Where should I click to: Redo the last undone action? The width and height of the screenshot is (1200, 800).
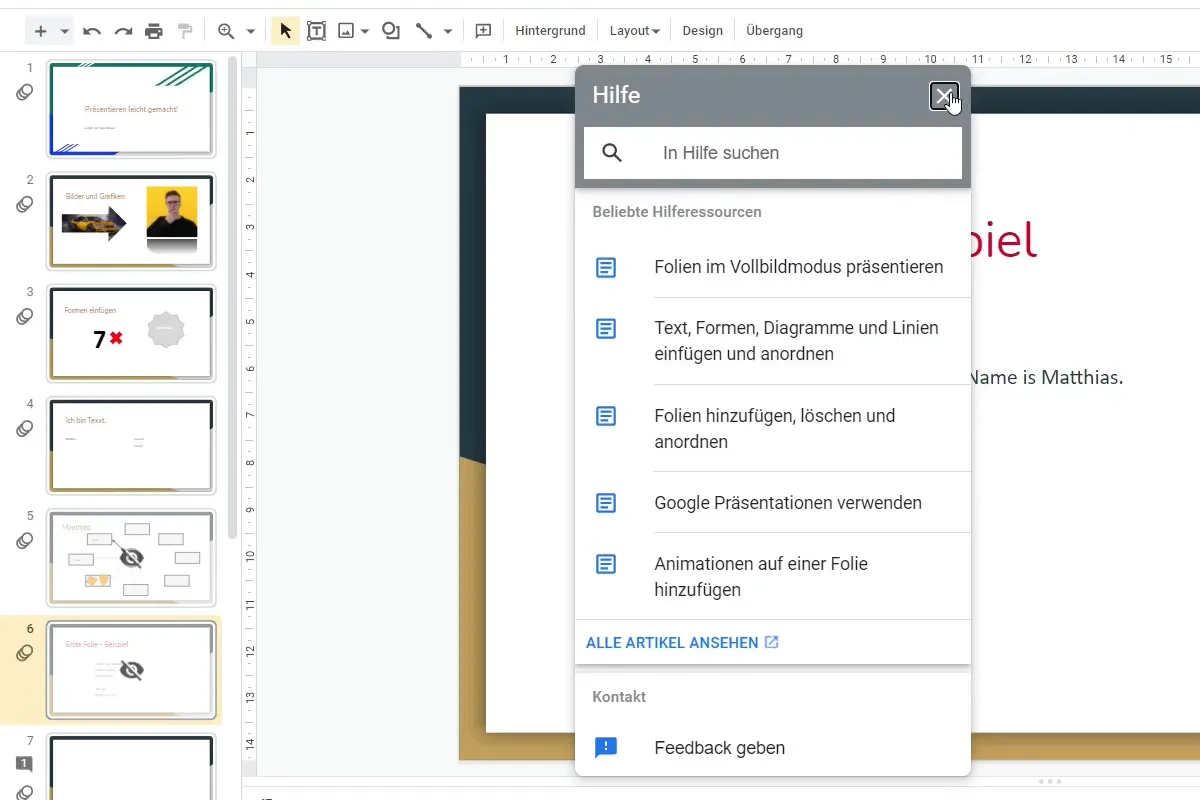(123, 31)
